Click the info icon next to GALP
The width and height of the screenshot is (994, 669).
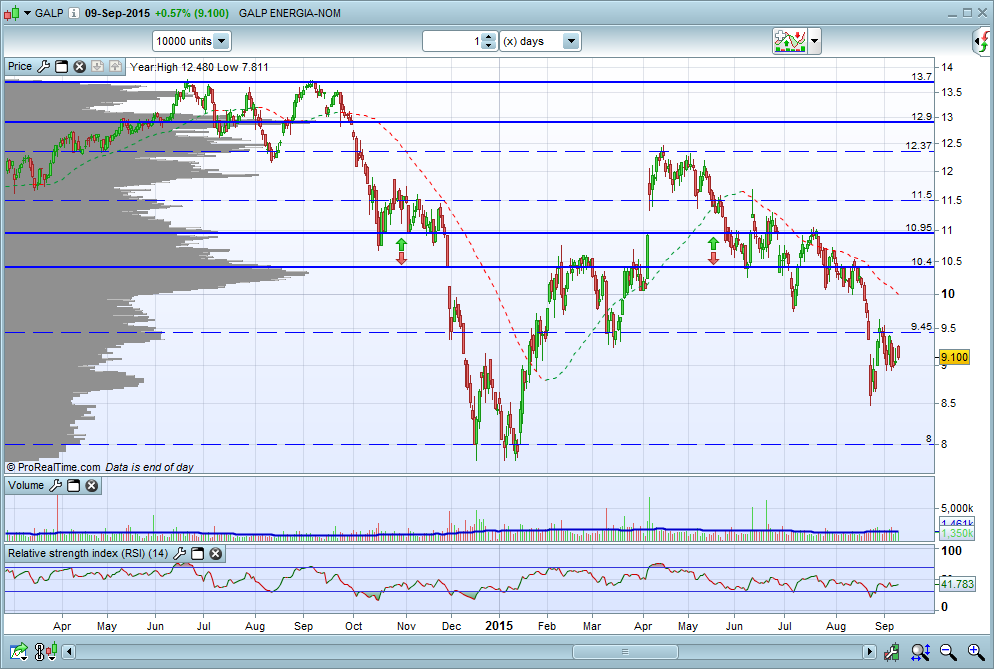74,13
